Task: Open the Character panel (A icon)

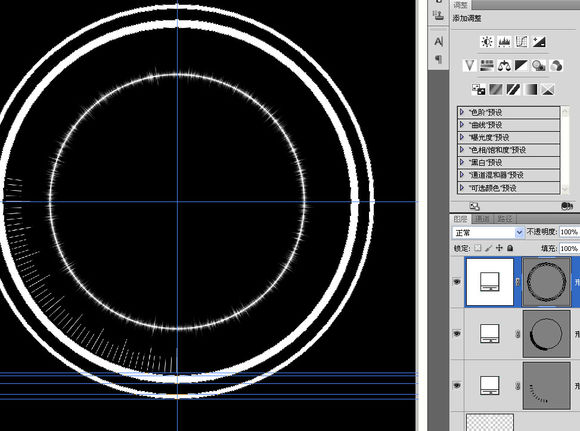Action: (438, 41)
